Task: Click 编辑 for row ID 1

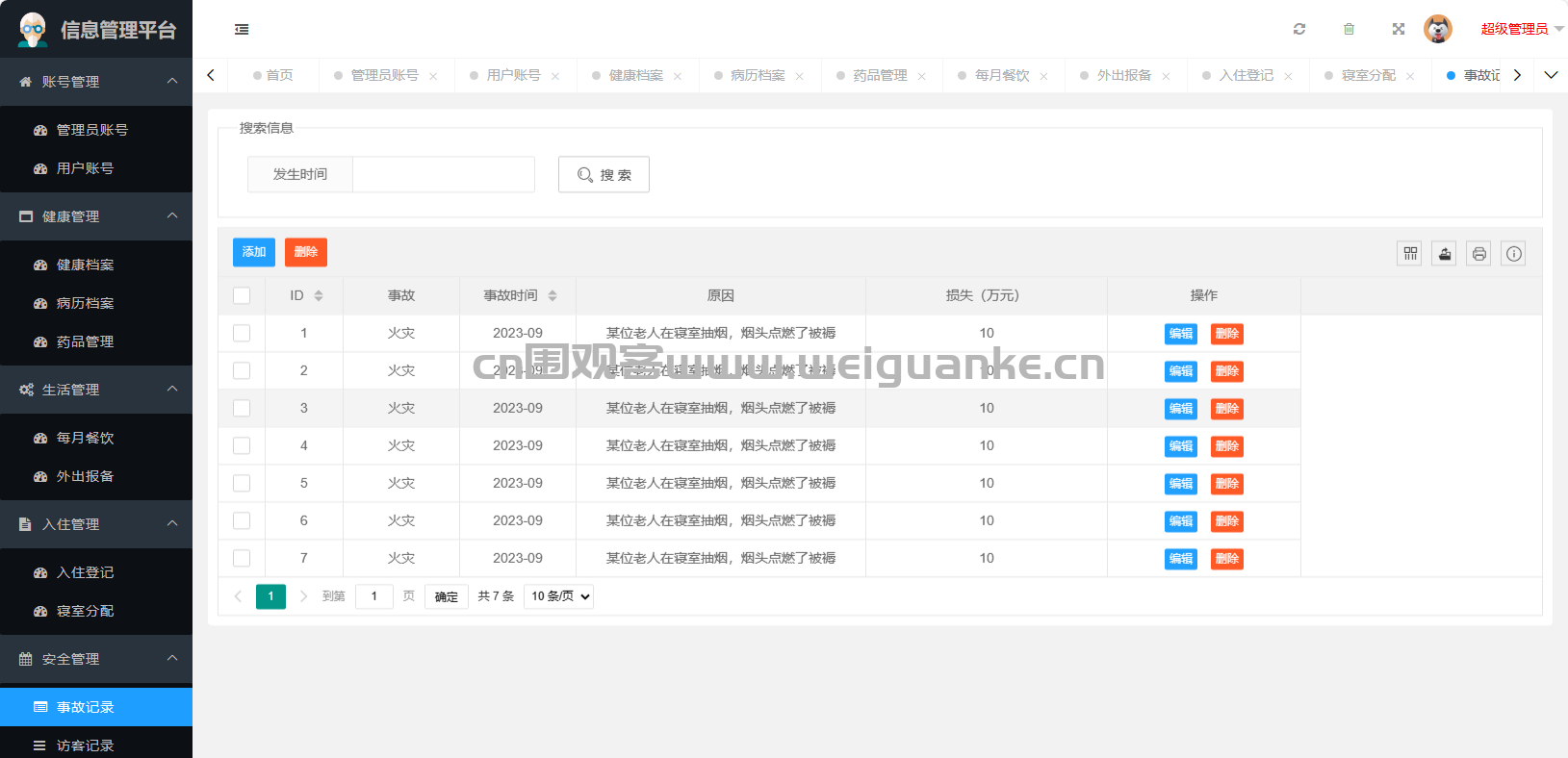Action: tap(1181, 334)
